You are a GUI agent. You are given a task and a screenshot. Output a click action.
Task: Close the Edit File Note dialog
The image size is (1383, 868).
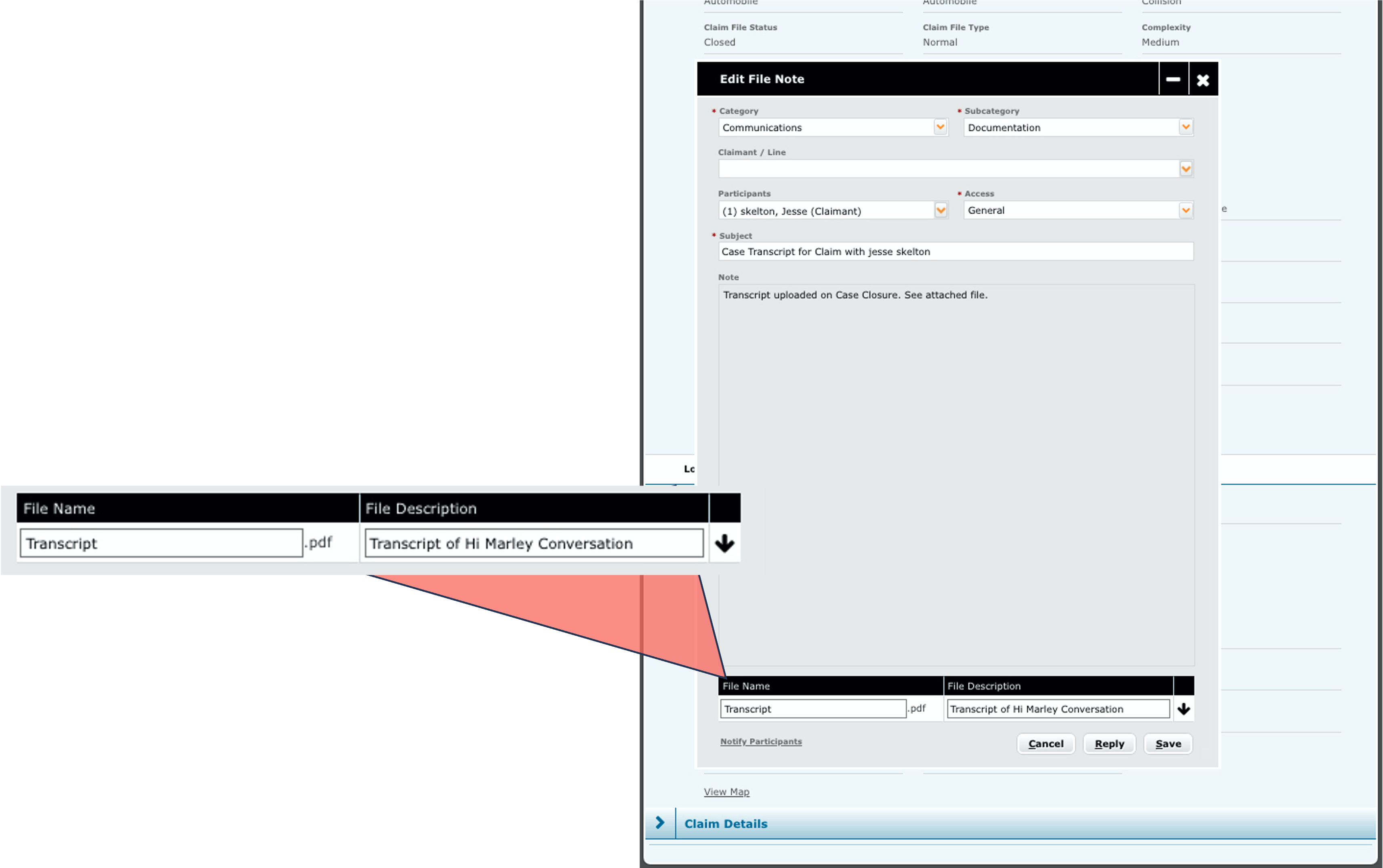coord(1203,80)
